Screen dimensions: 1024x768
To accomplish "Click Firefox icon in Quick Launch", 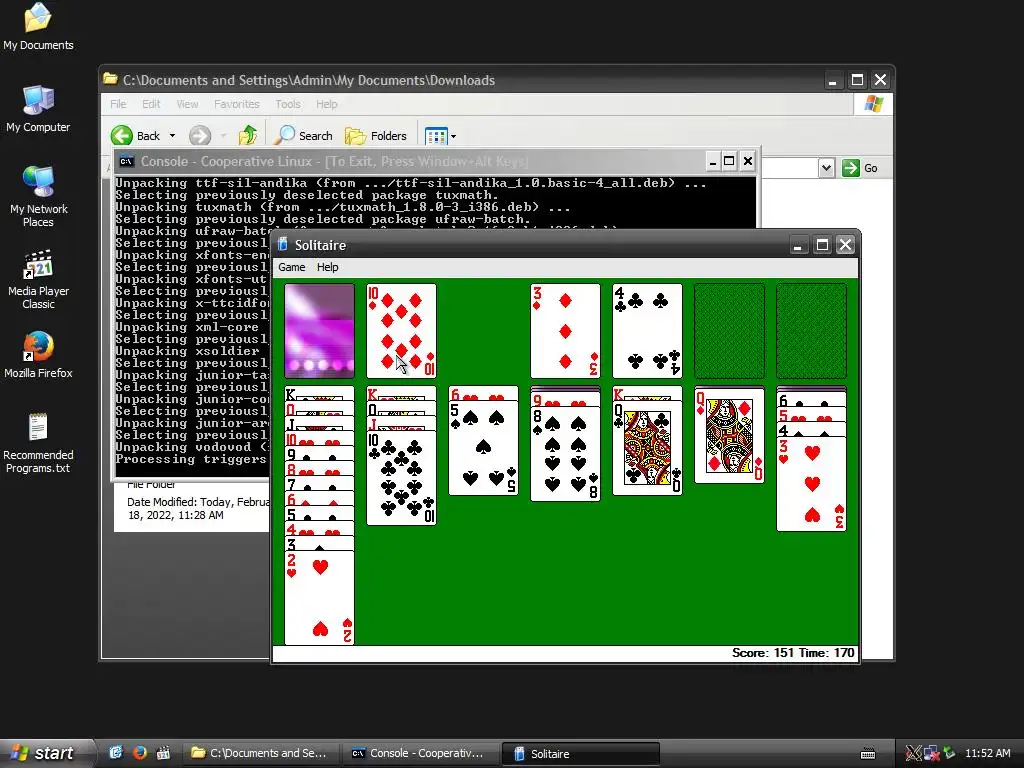I will point(139,753).
